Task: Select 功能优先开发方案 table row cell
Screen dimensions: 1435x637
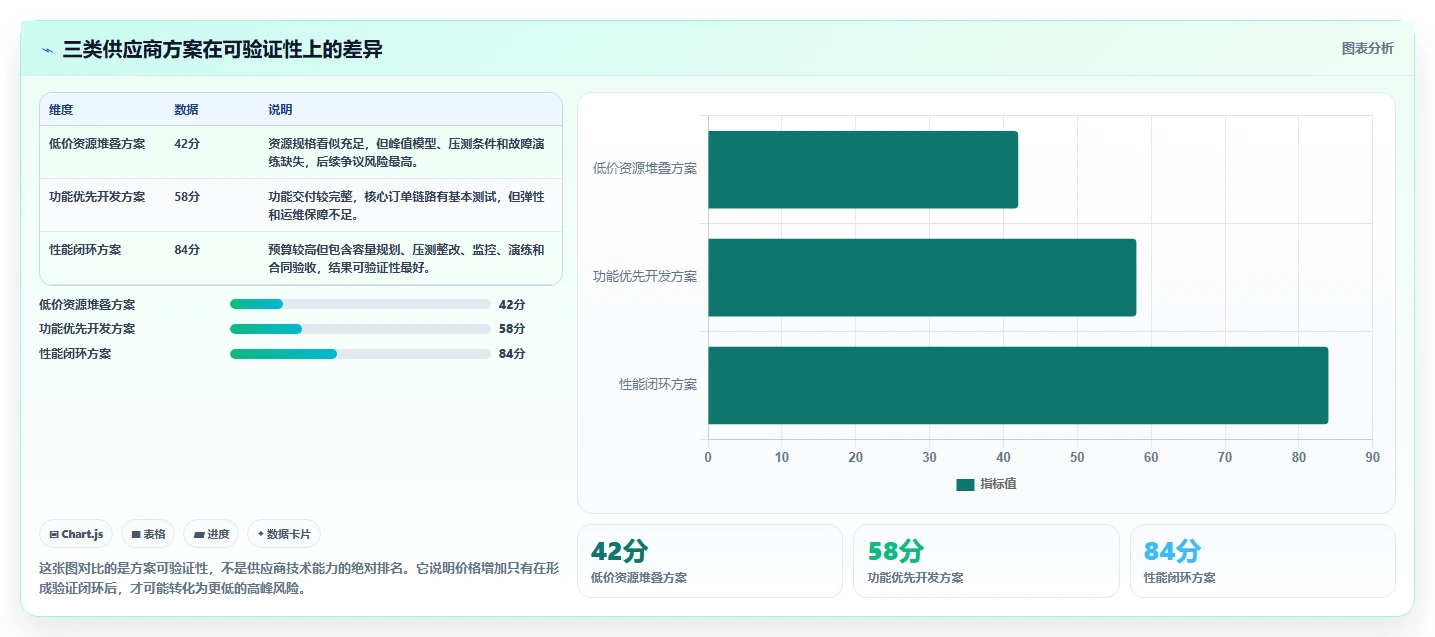Action: click(x=97, y=197)
